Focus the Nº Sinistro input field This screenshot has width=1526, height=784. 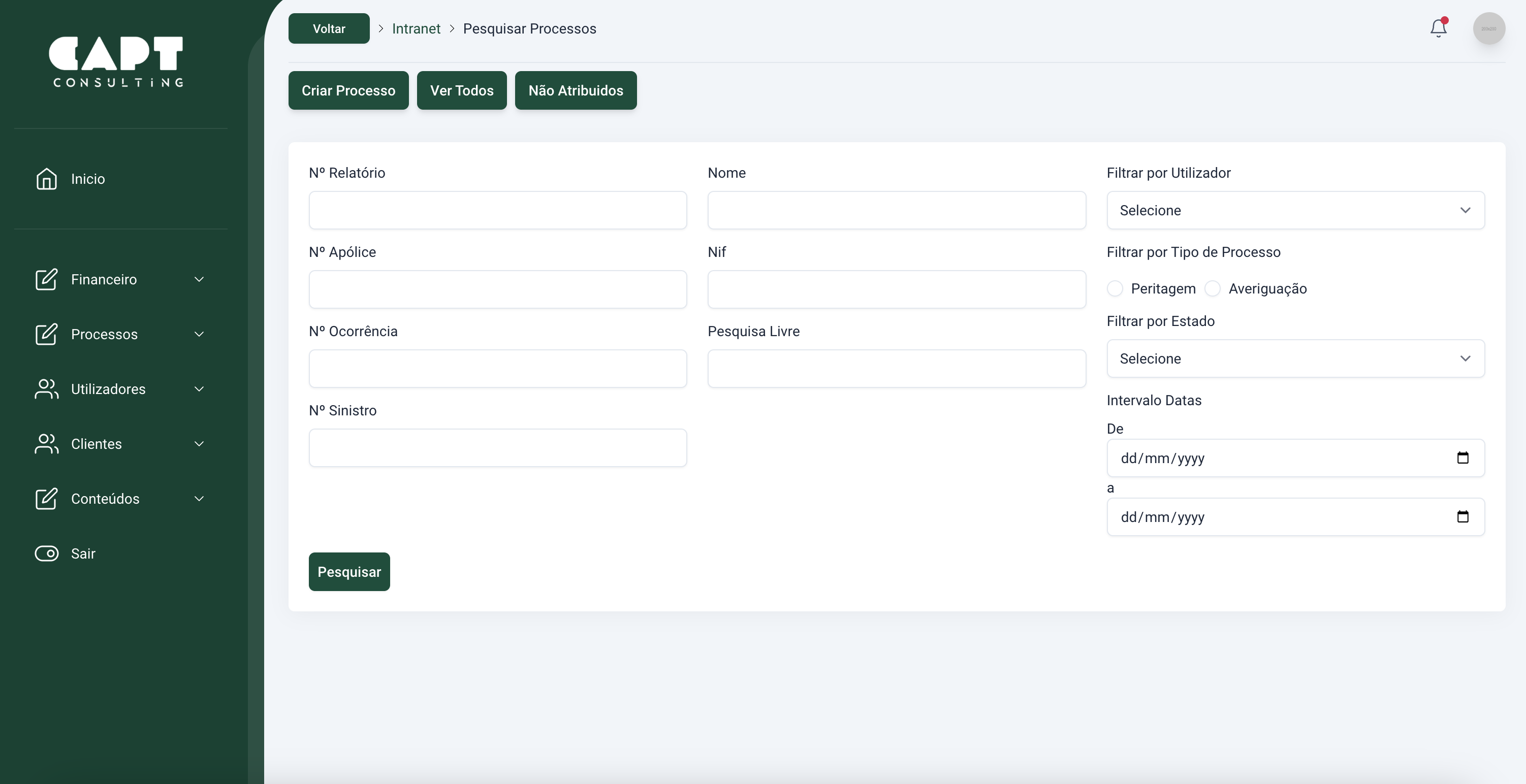[x=498, y=448]
